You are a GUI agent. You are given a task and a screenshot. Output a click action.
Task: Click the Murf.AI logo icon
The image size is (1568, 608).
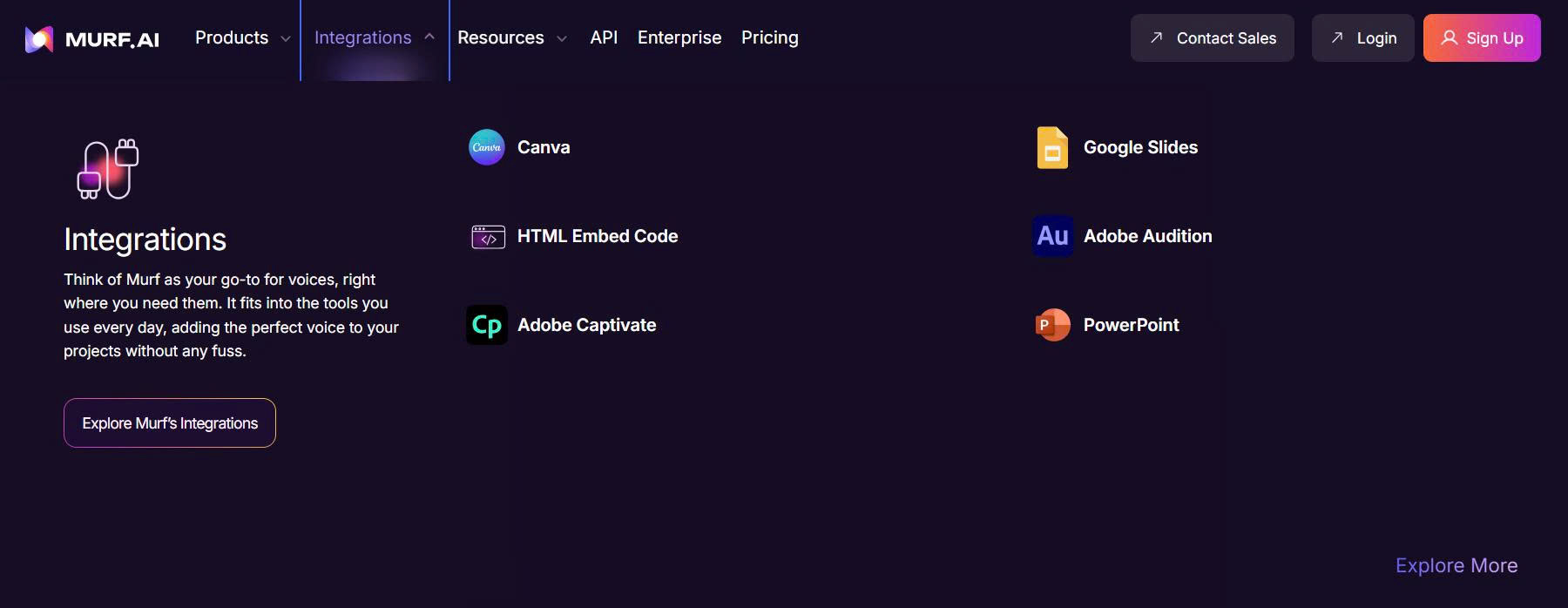(39, 39)
